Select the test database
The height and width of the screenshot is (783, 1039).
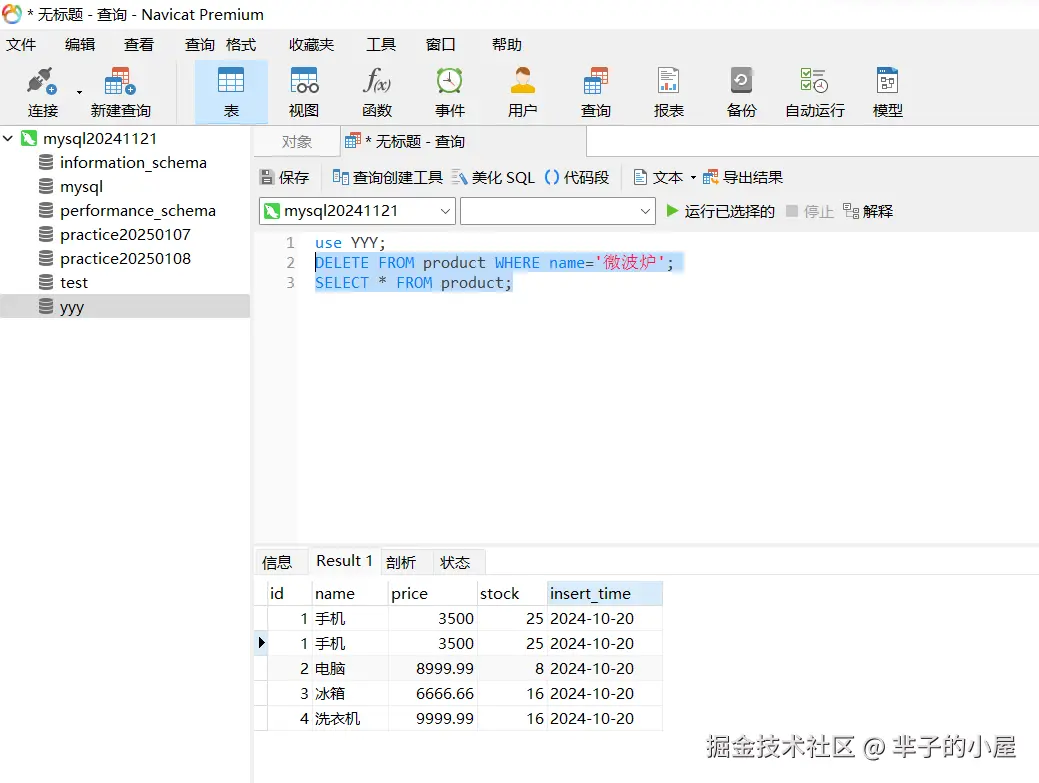tap(74, 282)
